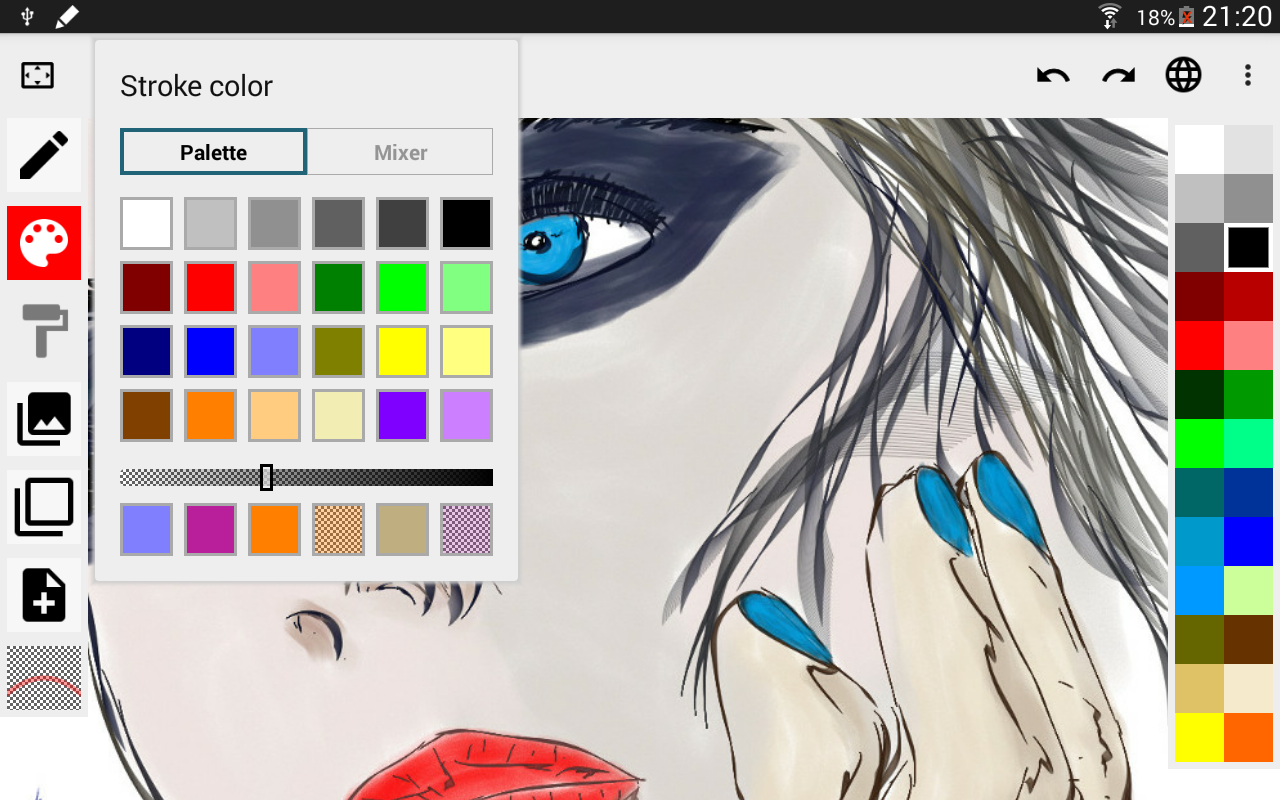Open the online gallery globe icon
Screen dimensions: 1280x800
[1184, 74]
